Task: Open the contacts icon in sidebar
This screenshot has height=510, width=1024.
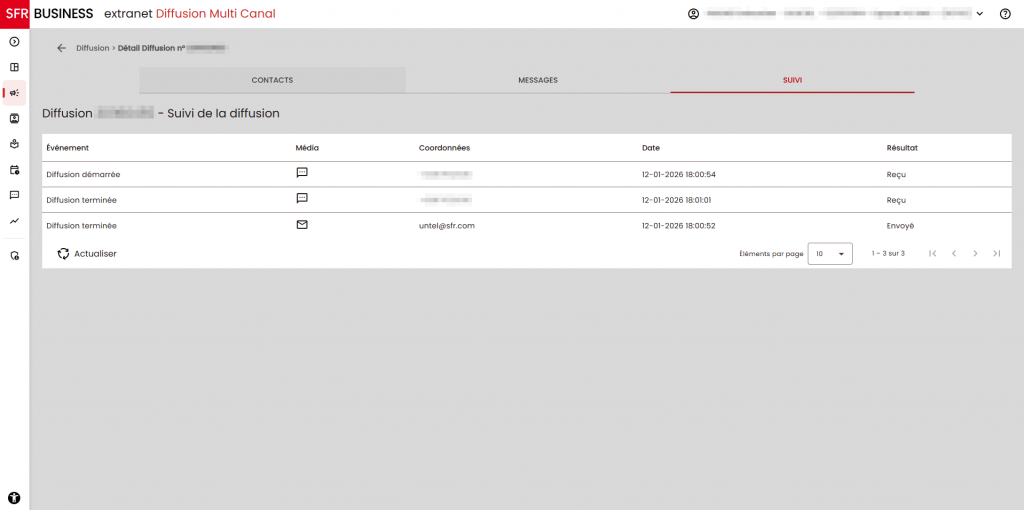Action: (14, 118)
